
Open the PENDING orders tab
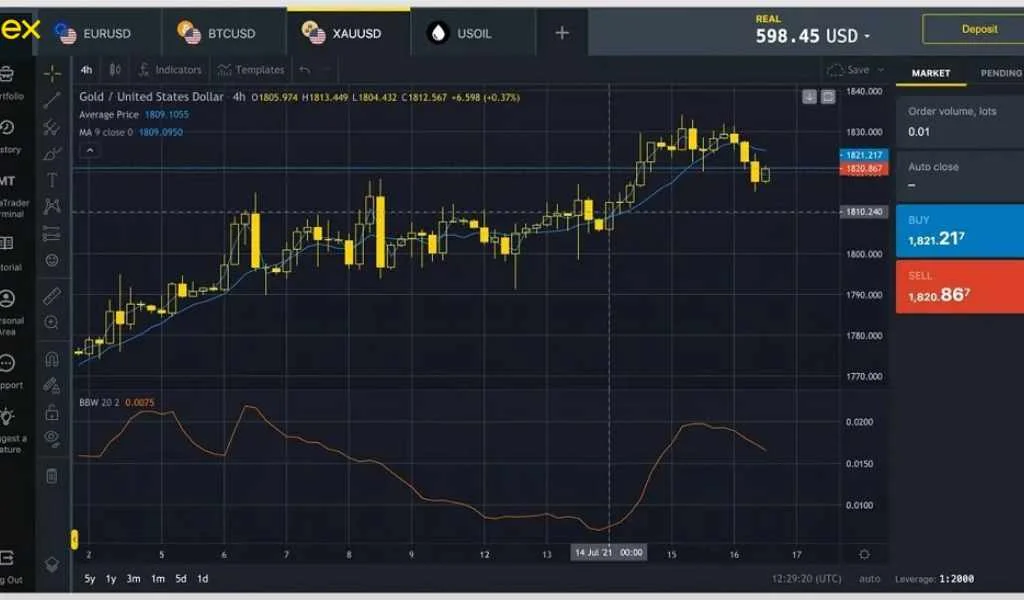pos(1002,73)
